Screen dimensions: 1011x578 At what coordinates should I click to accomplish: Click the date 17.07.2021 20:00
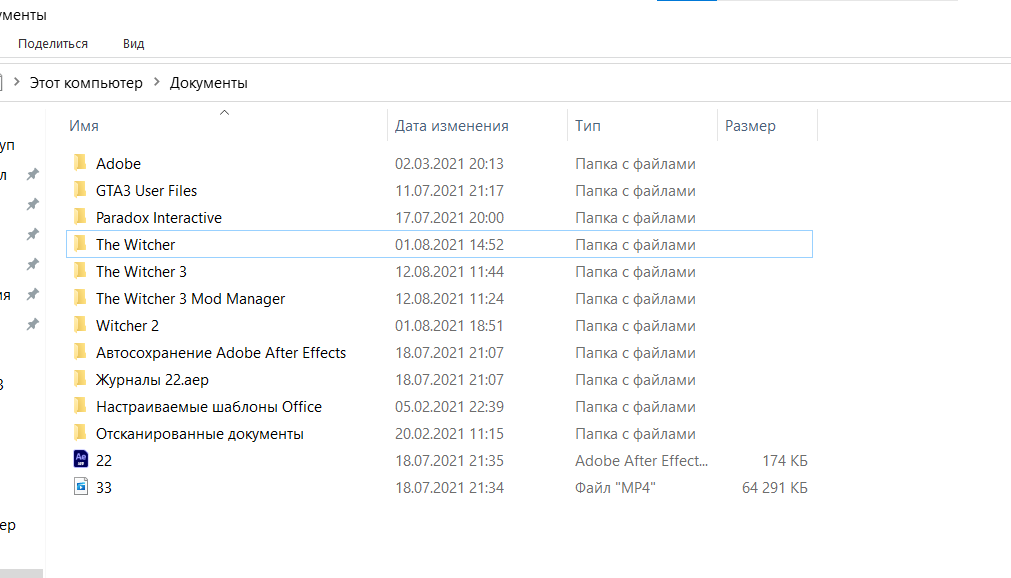click(x=449, y=218)
